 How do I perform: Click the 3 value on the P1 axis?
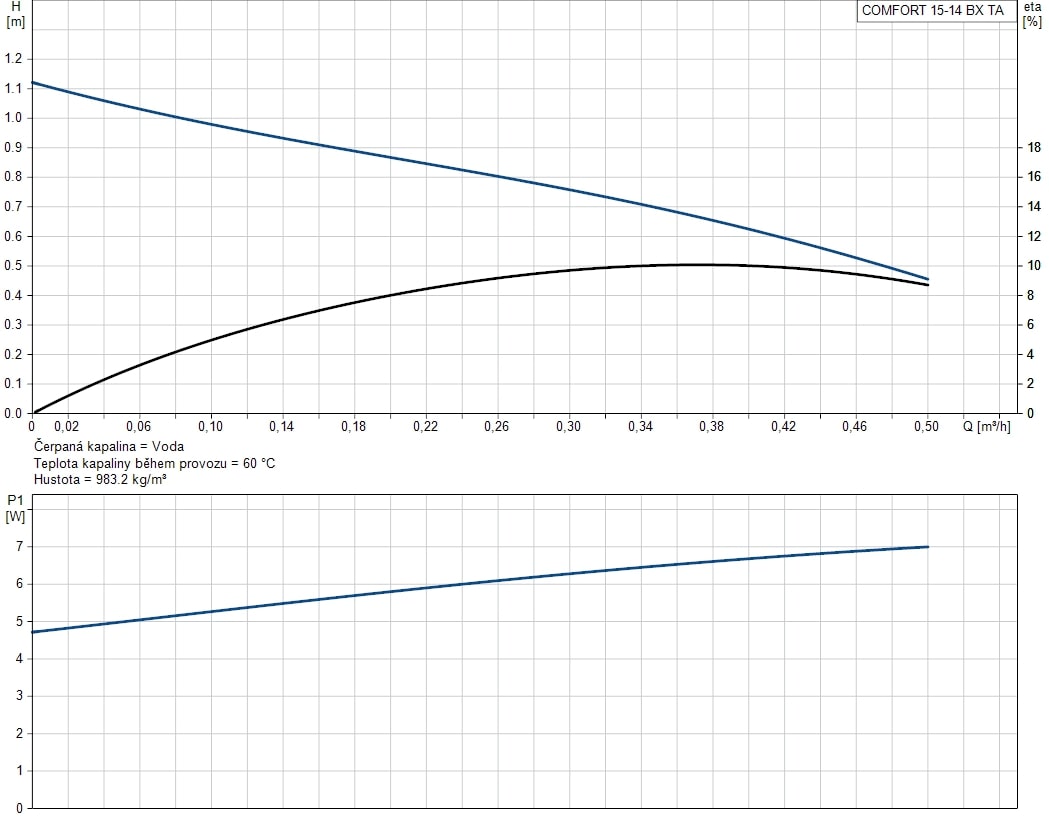pos(17,696)
